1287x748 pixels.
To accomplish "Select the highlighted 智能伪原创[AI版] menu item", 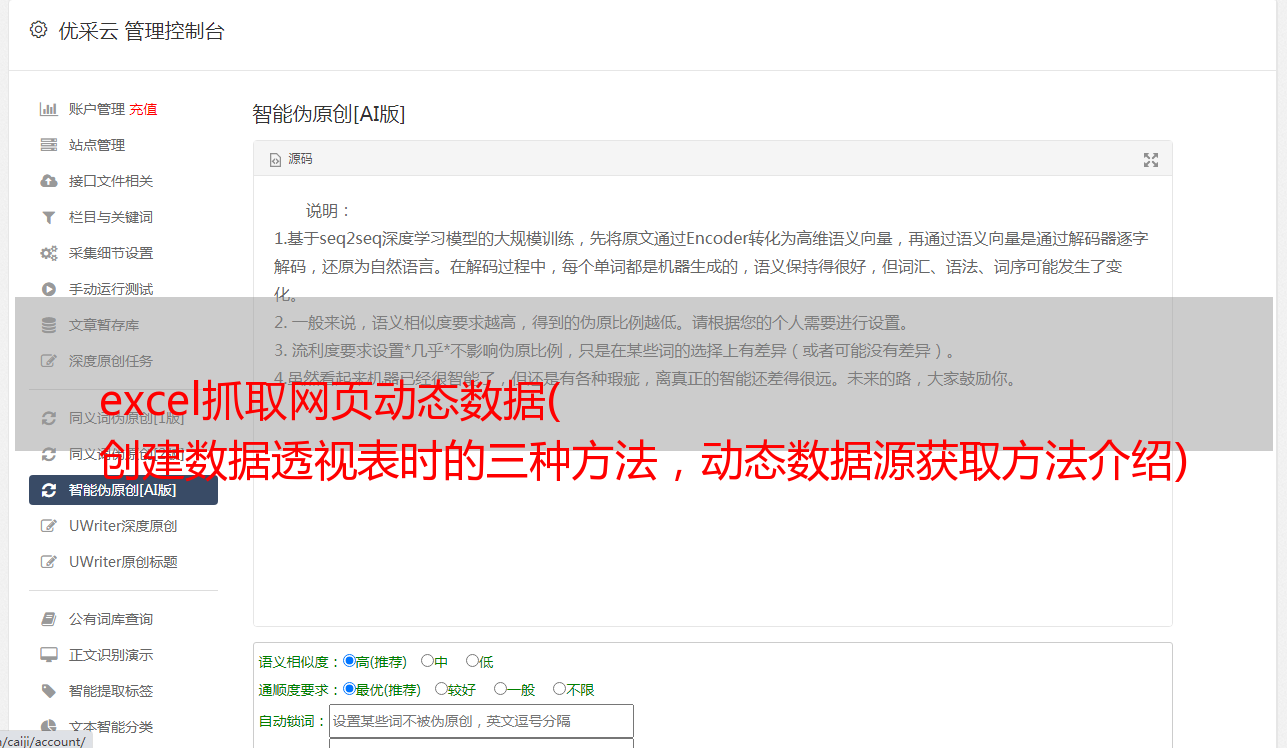I will [124, 490].
